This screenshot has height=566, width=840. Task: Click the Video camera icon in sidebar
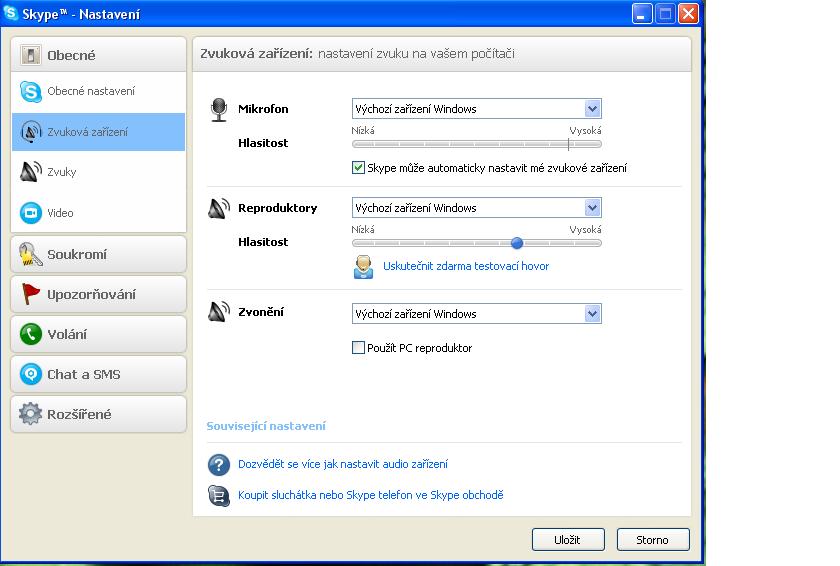click(31, 213)
